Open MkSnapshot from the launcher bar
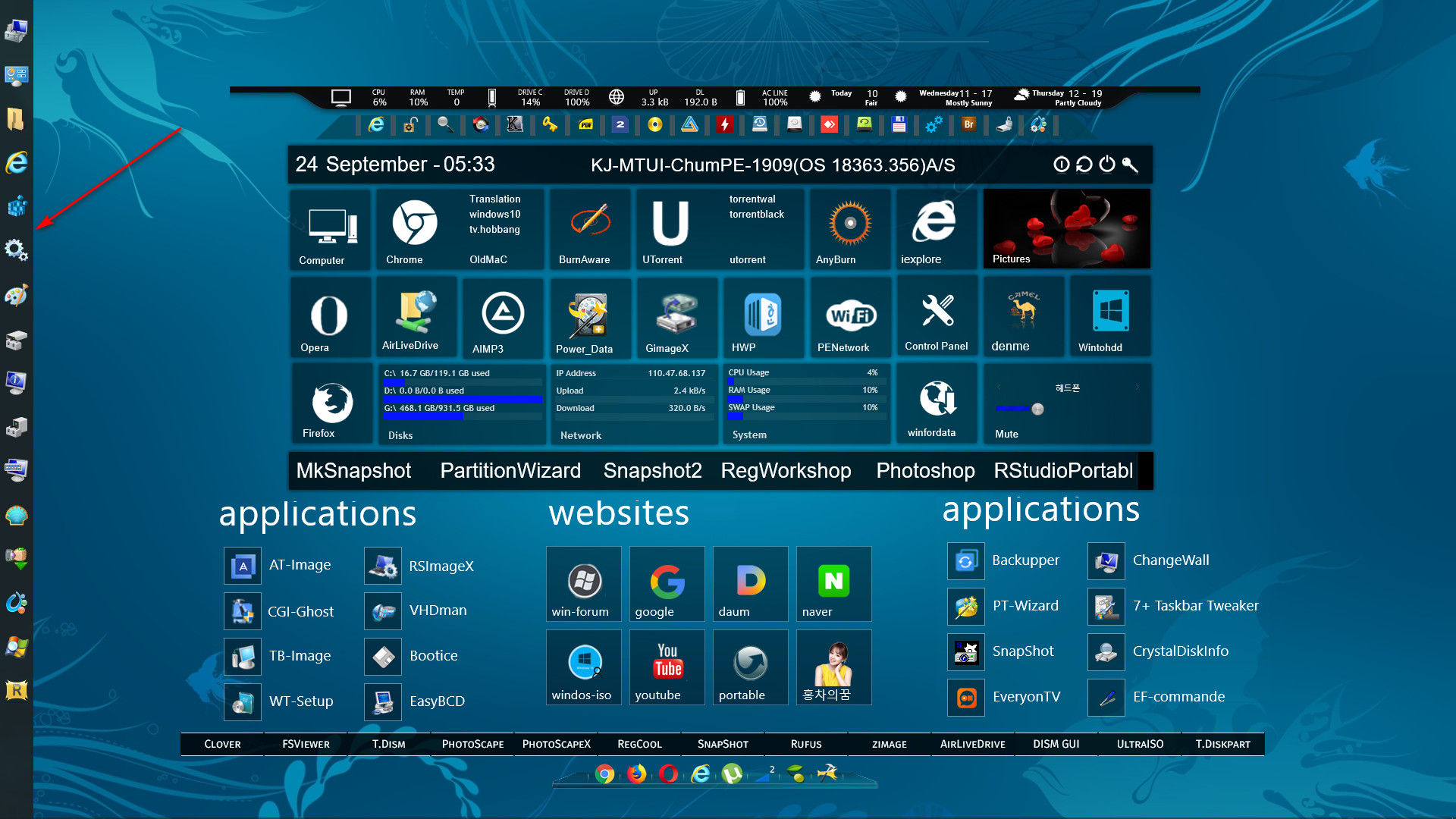The image size is (1456, 819). [x=353, y=470]
